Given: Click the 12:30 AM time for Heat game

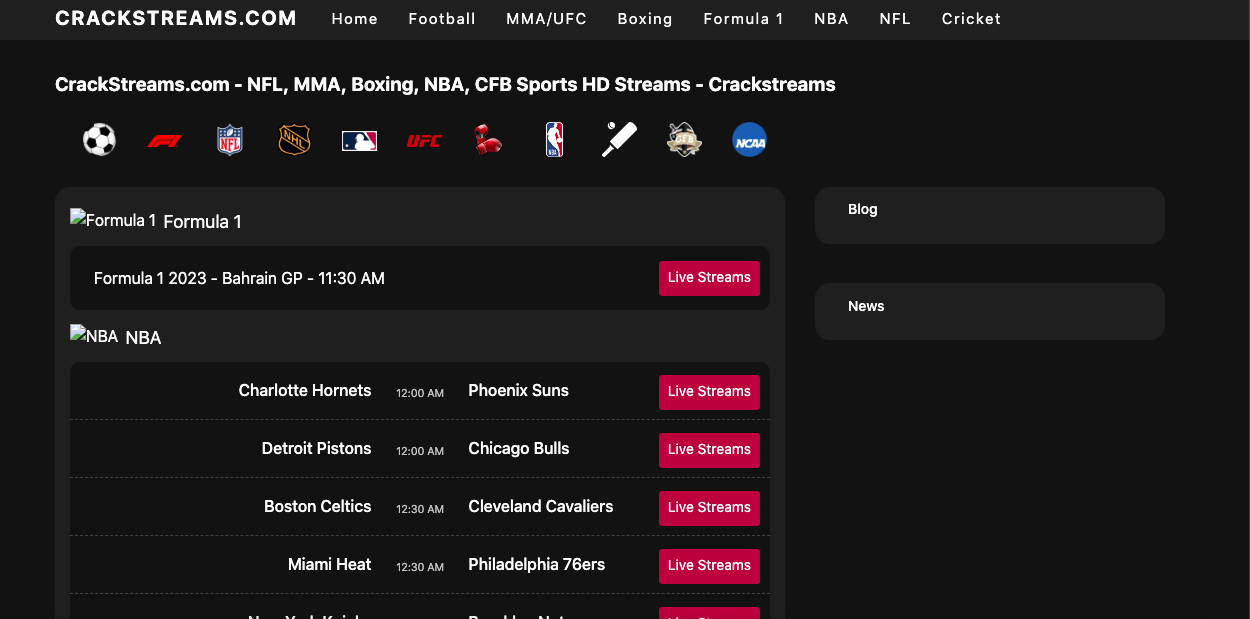Looking at the screenshot, I should coord(420,567).
